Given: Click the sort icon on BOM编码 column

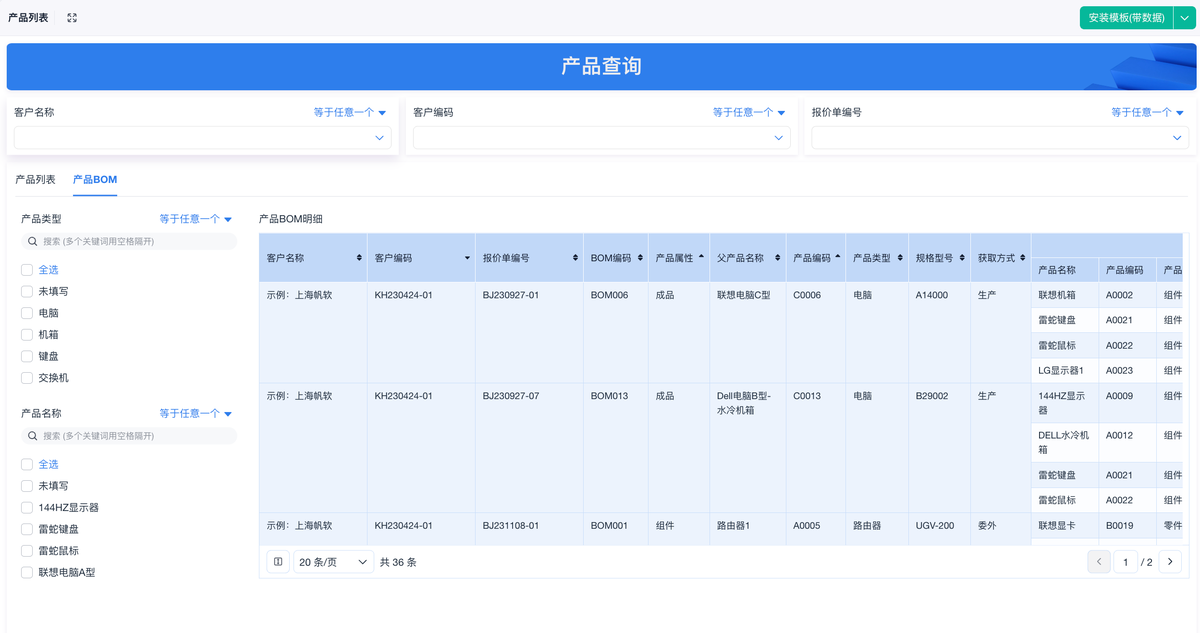Looking at the screenshot, I should pos(639,258).
